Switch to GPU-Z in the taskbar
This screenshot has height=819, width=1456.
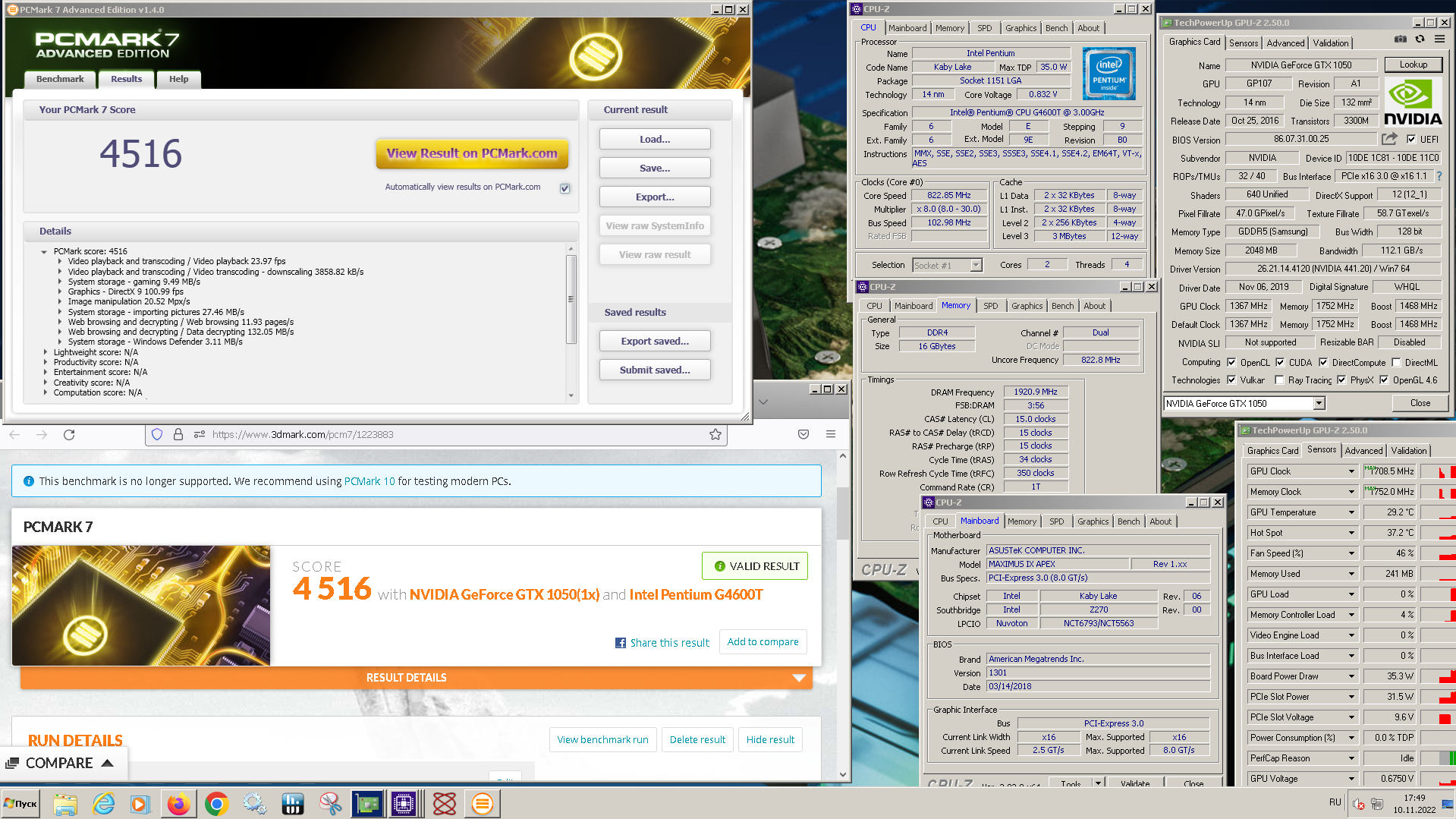pos(368,804)
